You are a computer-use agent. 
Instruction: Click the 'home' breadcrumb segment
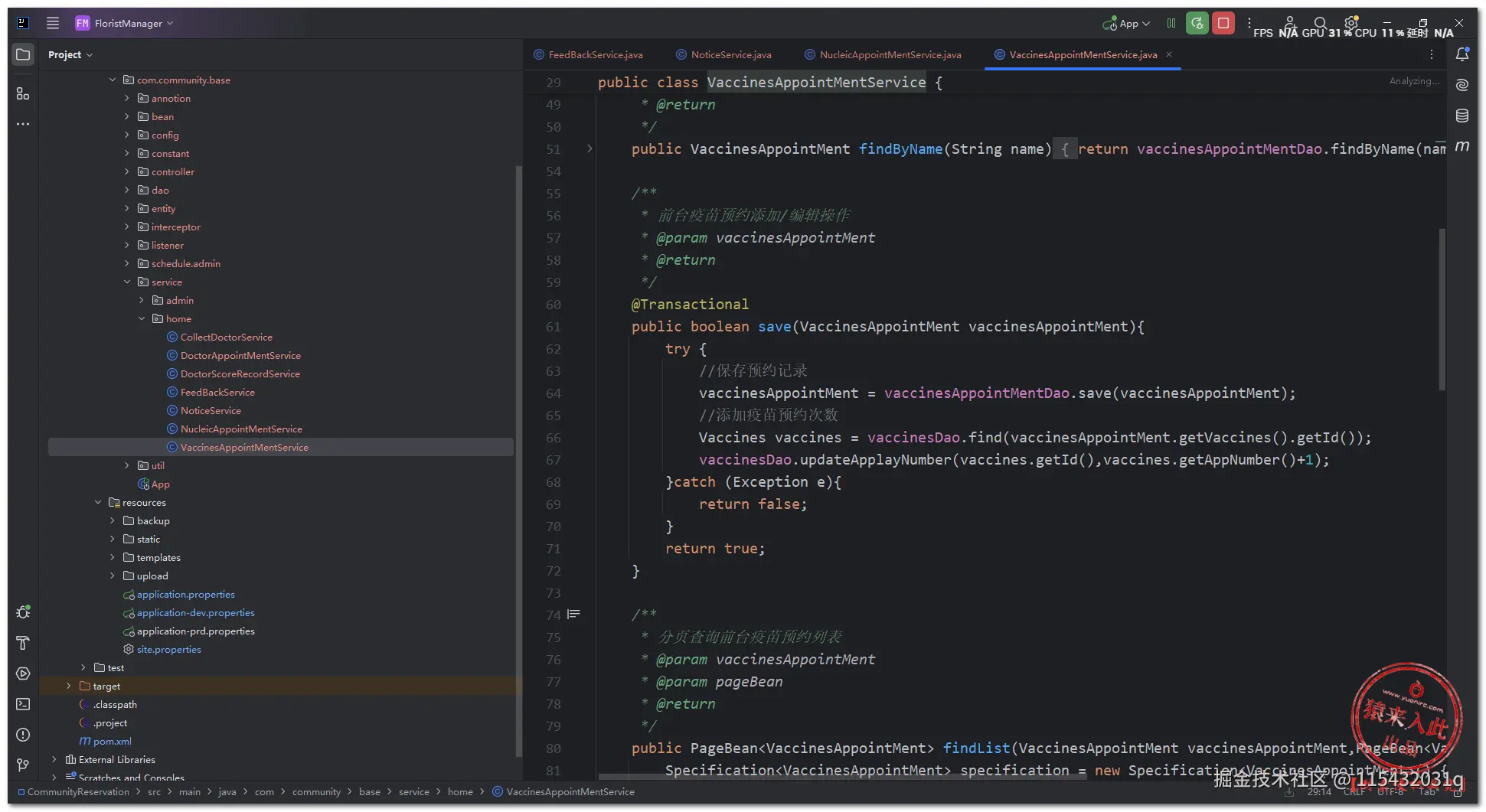pos(460,791)
